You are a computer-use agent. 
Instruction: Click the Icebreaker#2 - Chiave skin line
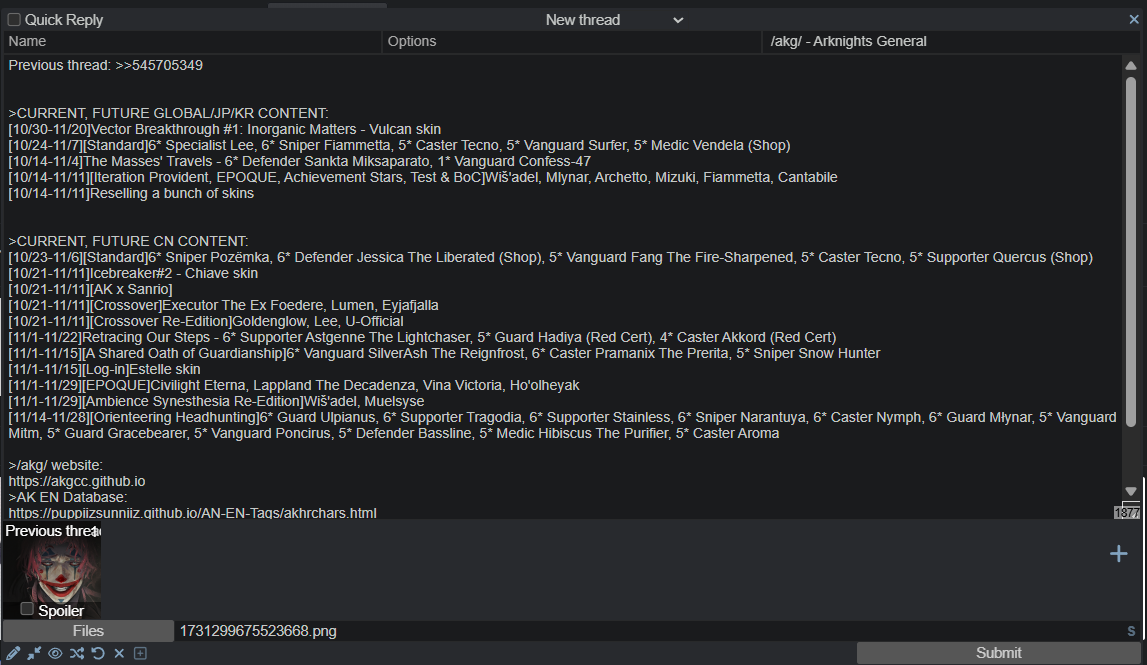coord(133,274)
